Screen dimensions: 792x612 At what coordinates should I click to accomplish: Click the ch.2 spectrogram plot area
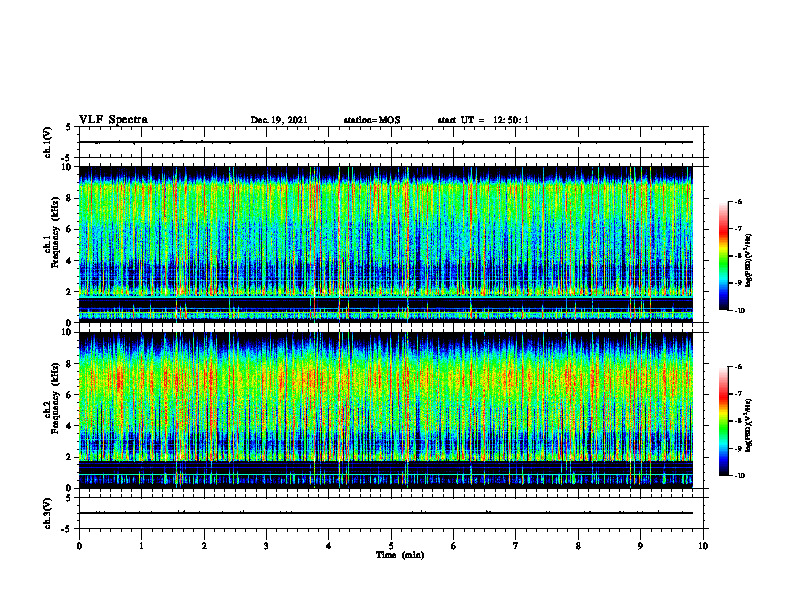point(386,410)
